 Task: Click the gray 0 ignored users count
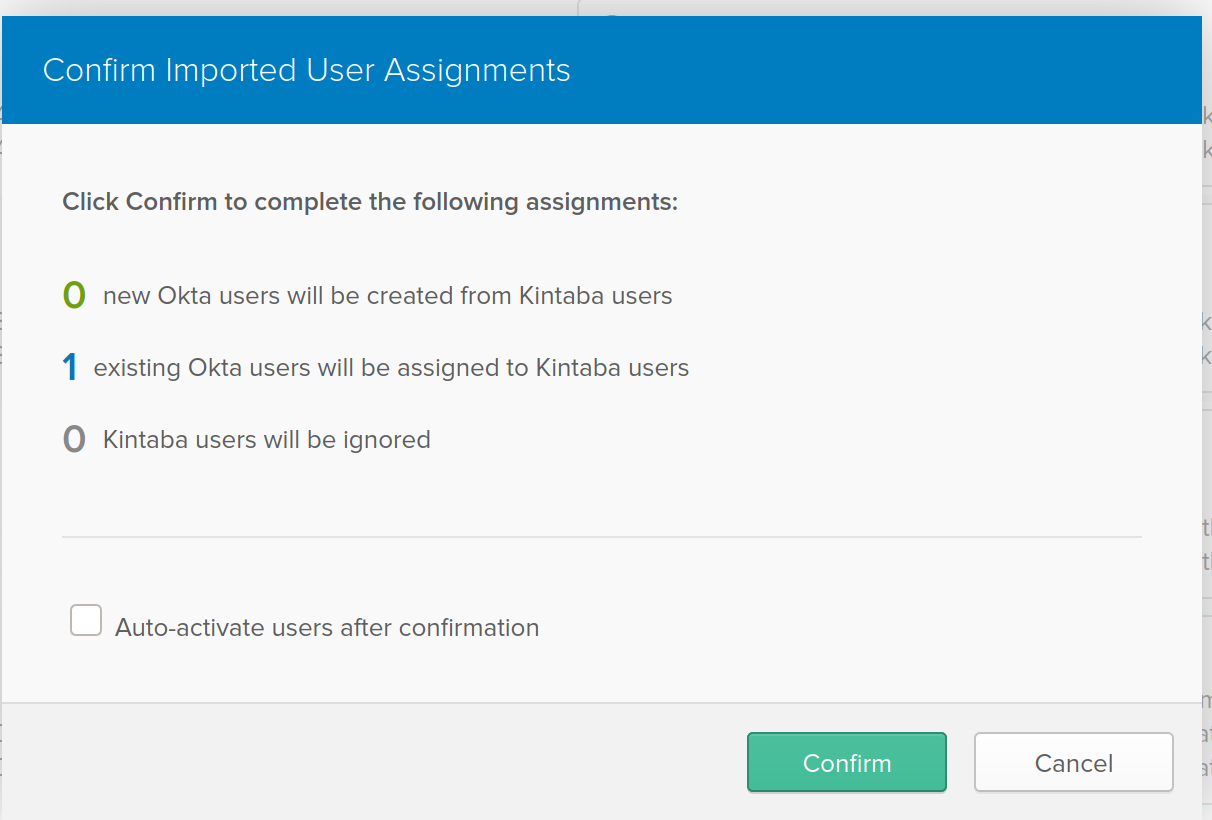click(74, 440)
